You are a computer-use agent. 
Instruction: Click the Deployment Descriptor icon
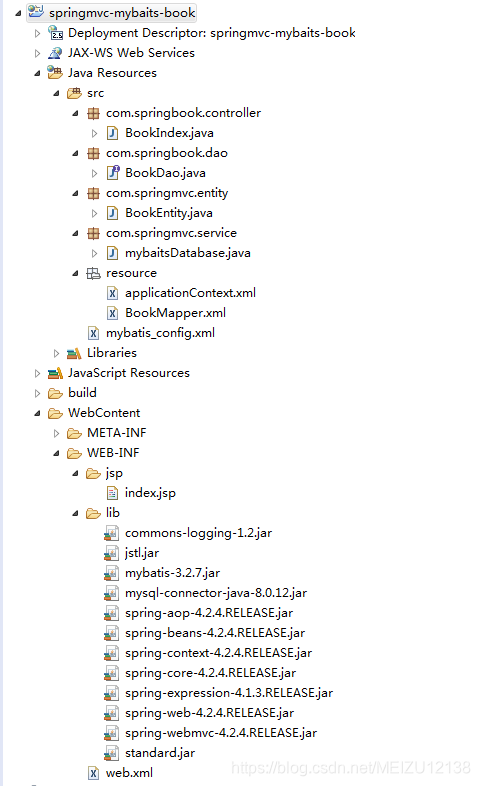(55, 33)
